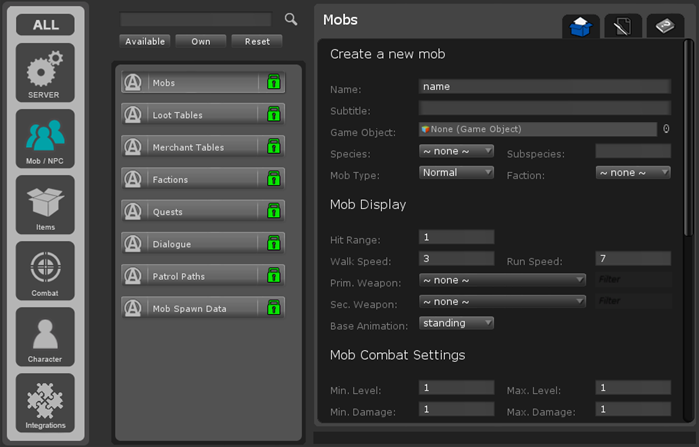Open the Integrations puzzle icon

(45, 402)
